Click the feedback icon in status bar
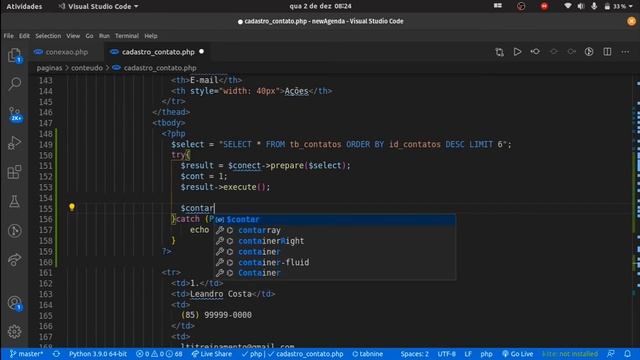Viewport: 640px width, 360px height. pyautogui.click(x=611, y=354)
